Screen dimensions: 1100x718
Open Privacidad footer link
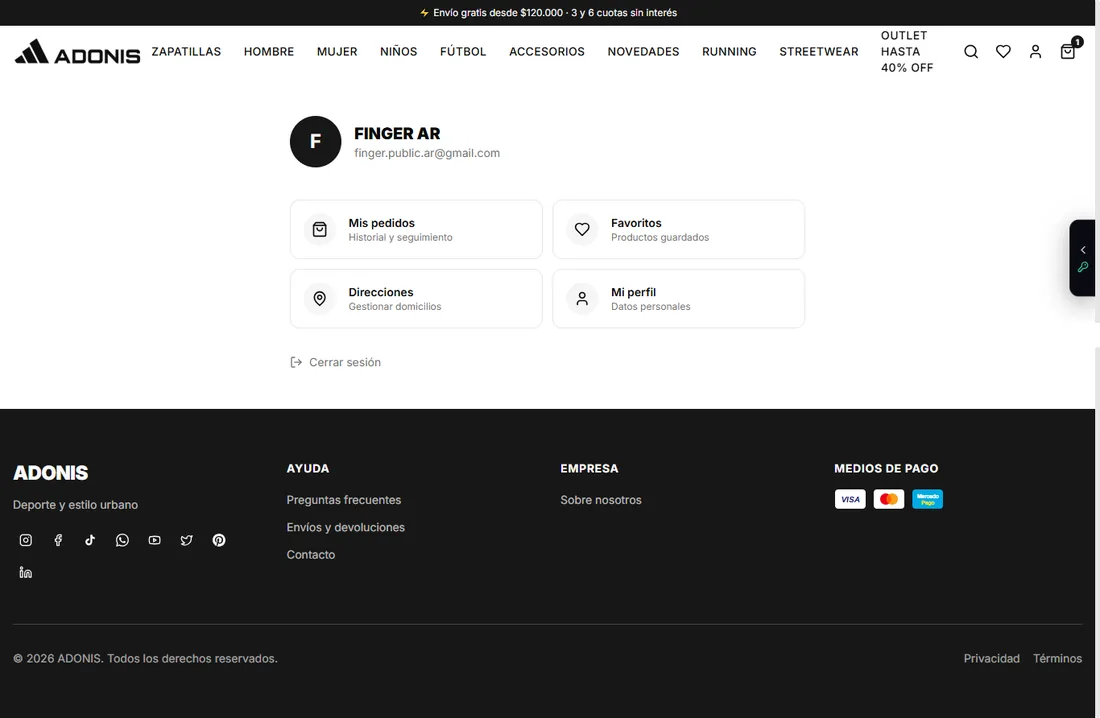pyautogui.click(x=991, y=658)
